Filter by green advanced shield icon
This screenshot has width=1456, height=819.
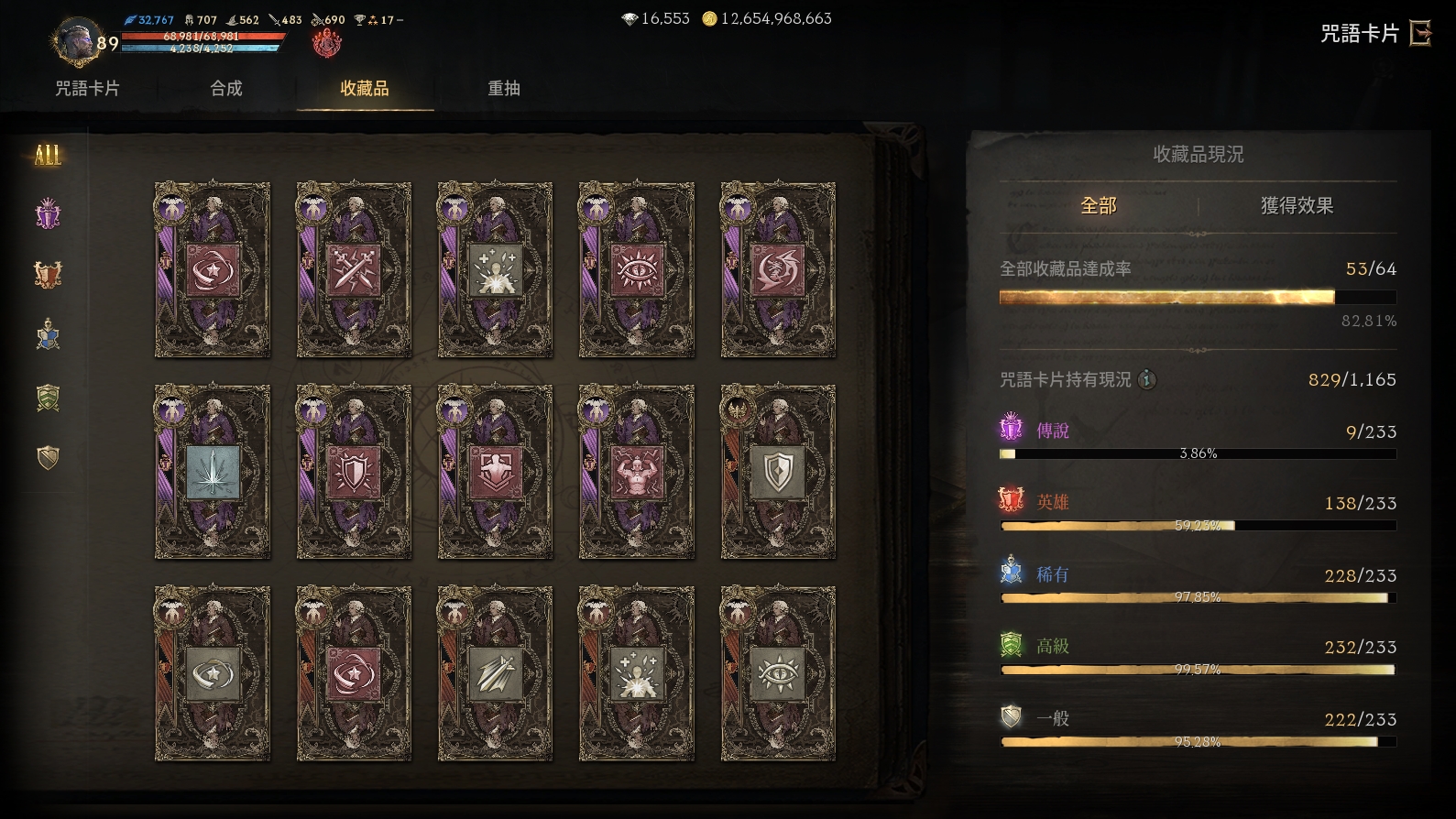[x=48, y=398]
